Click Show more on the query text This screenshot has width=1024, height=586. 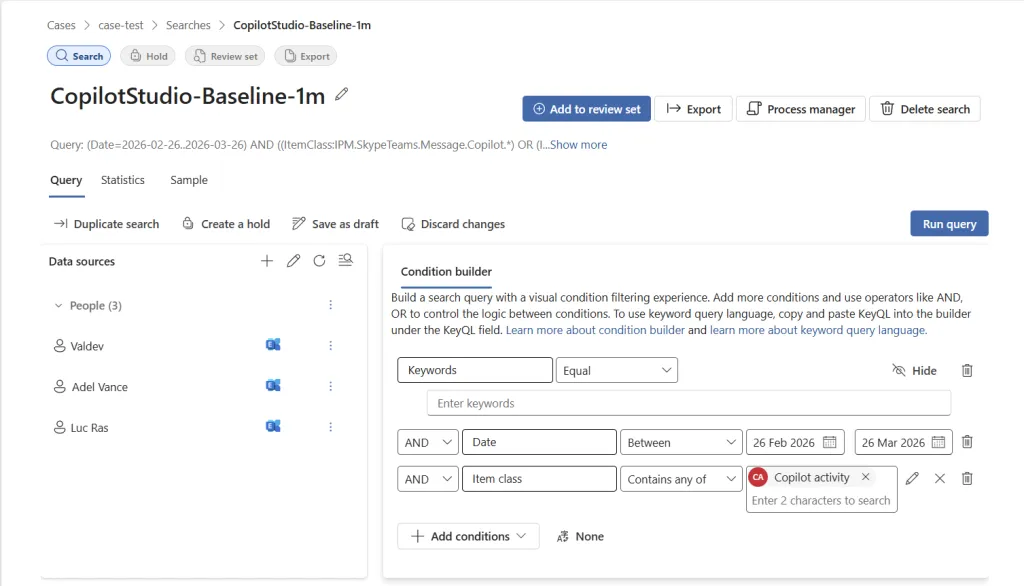point(579,145)
